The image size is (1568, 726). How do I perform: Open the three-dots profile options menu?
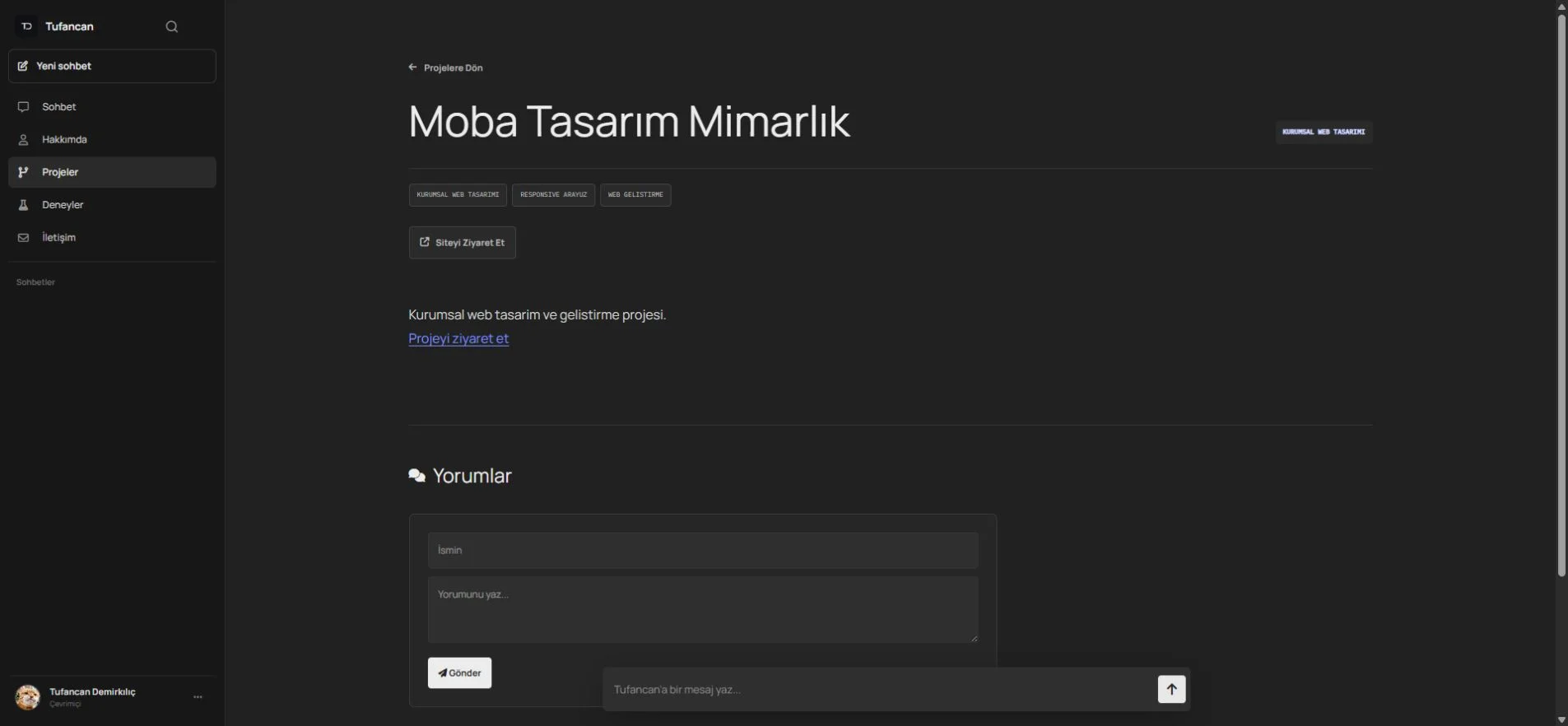coord(198,697)
